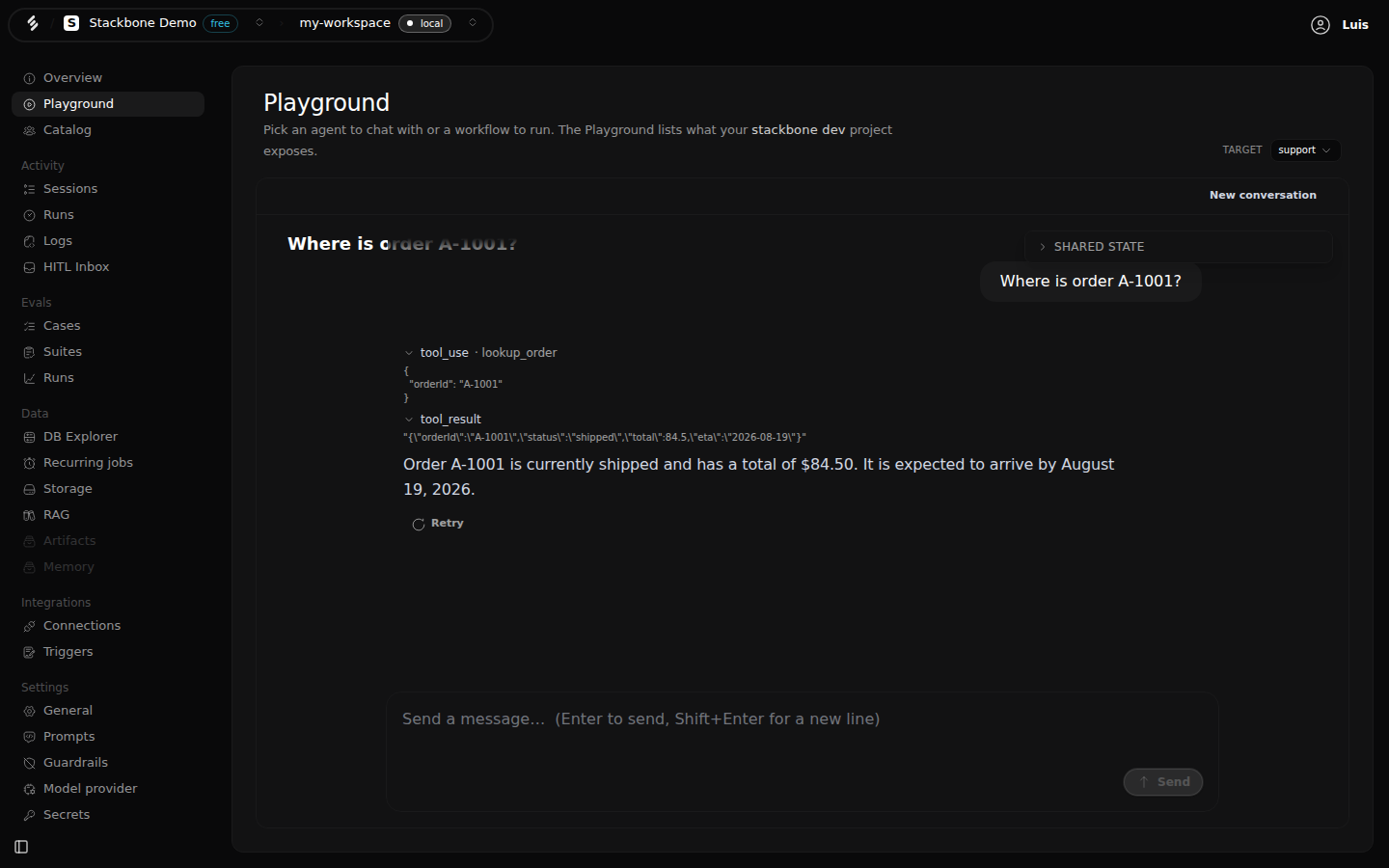Screen dimensions: 1389x868
Task: Open the workspace switcher chevron next to local badge
Action: click(473, 23)
